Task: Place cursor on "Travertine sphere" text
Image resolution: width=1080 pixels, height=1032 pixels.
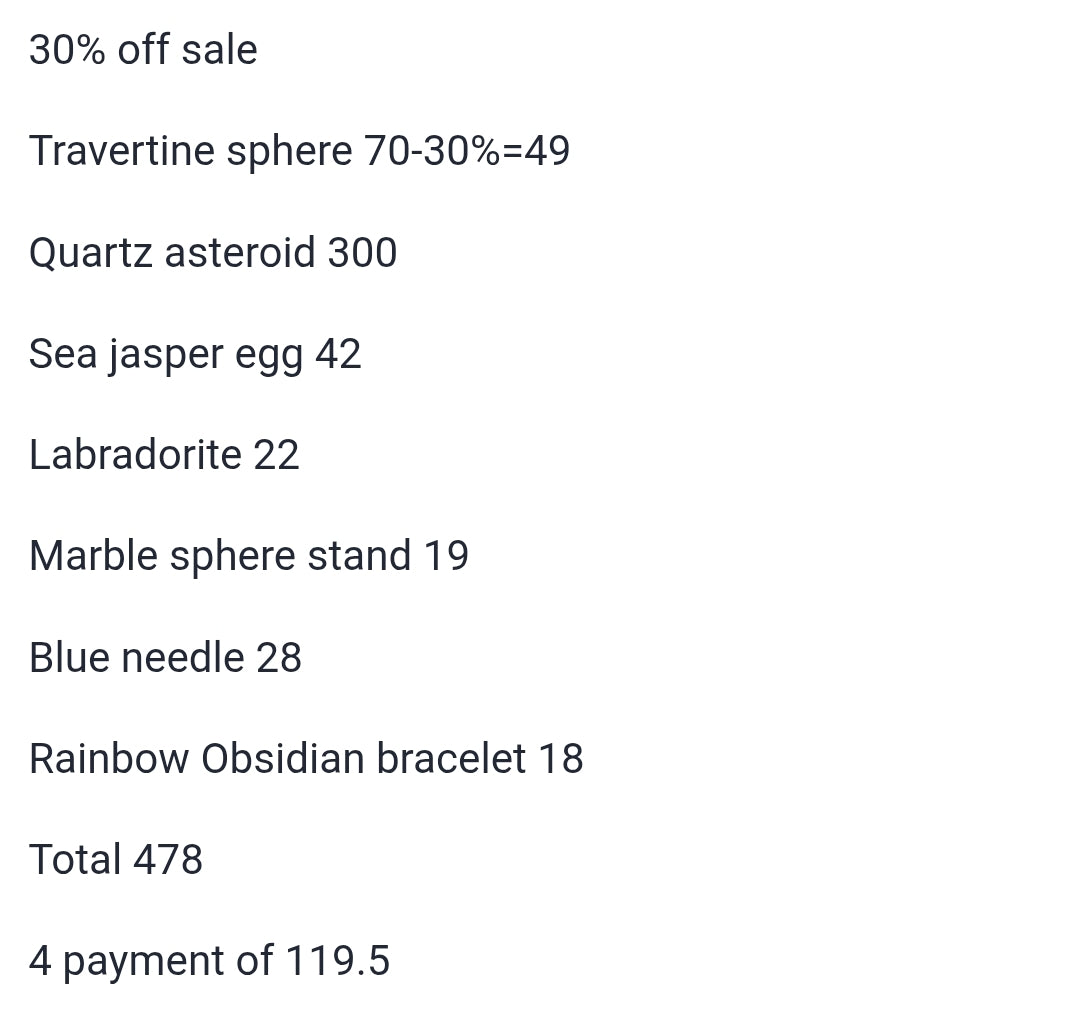Action: tap(190, 151)
